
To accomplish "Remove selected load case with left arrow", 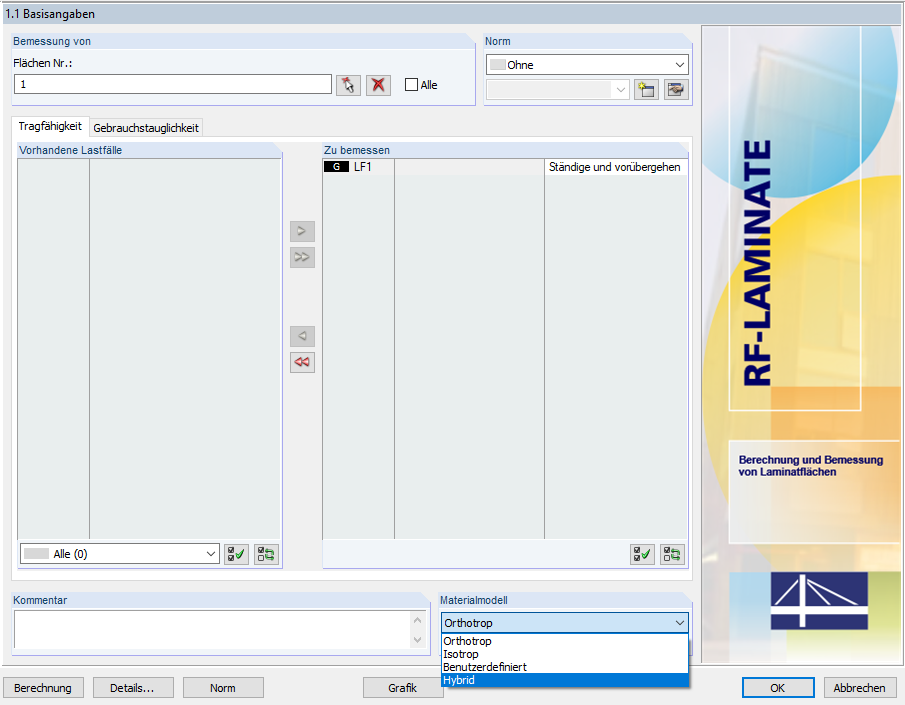I will tap(302, 336).
